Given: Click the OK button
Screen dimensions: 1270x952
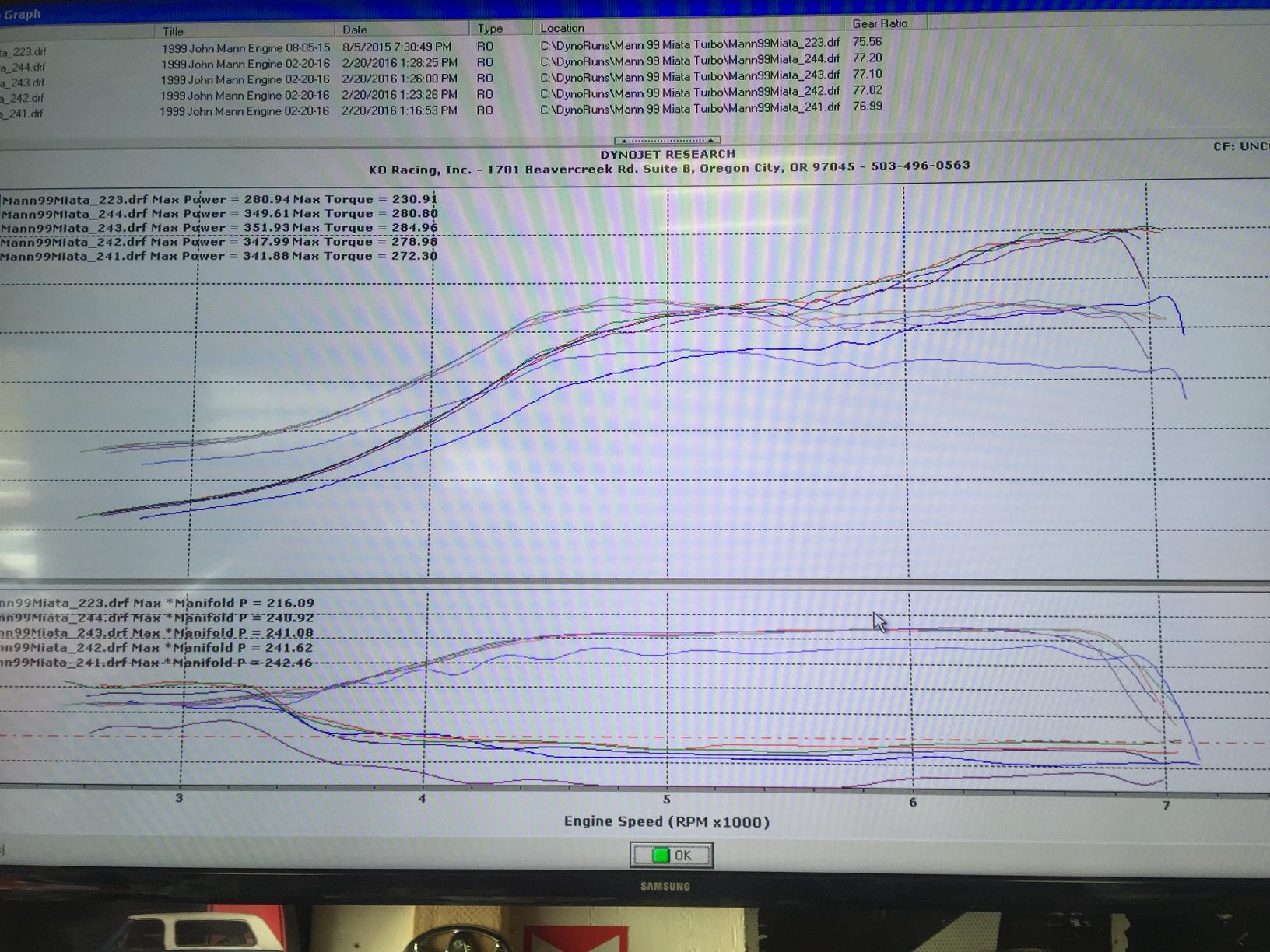Looking at the screenshot, I should tap(671, 856).
